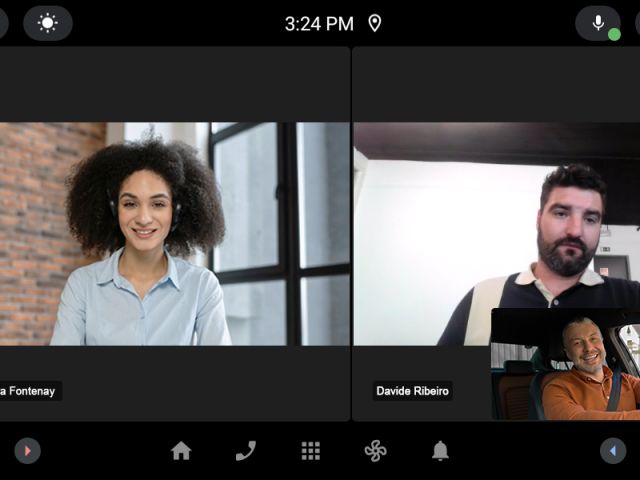
Task: Open the Home screen icon
Action: pyautogui.click(x=181, y=451)
